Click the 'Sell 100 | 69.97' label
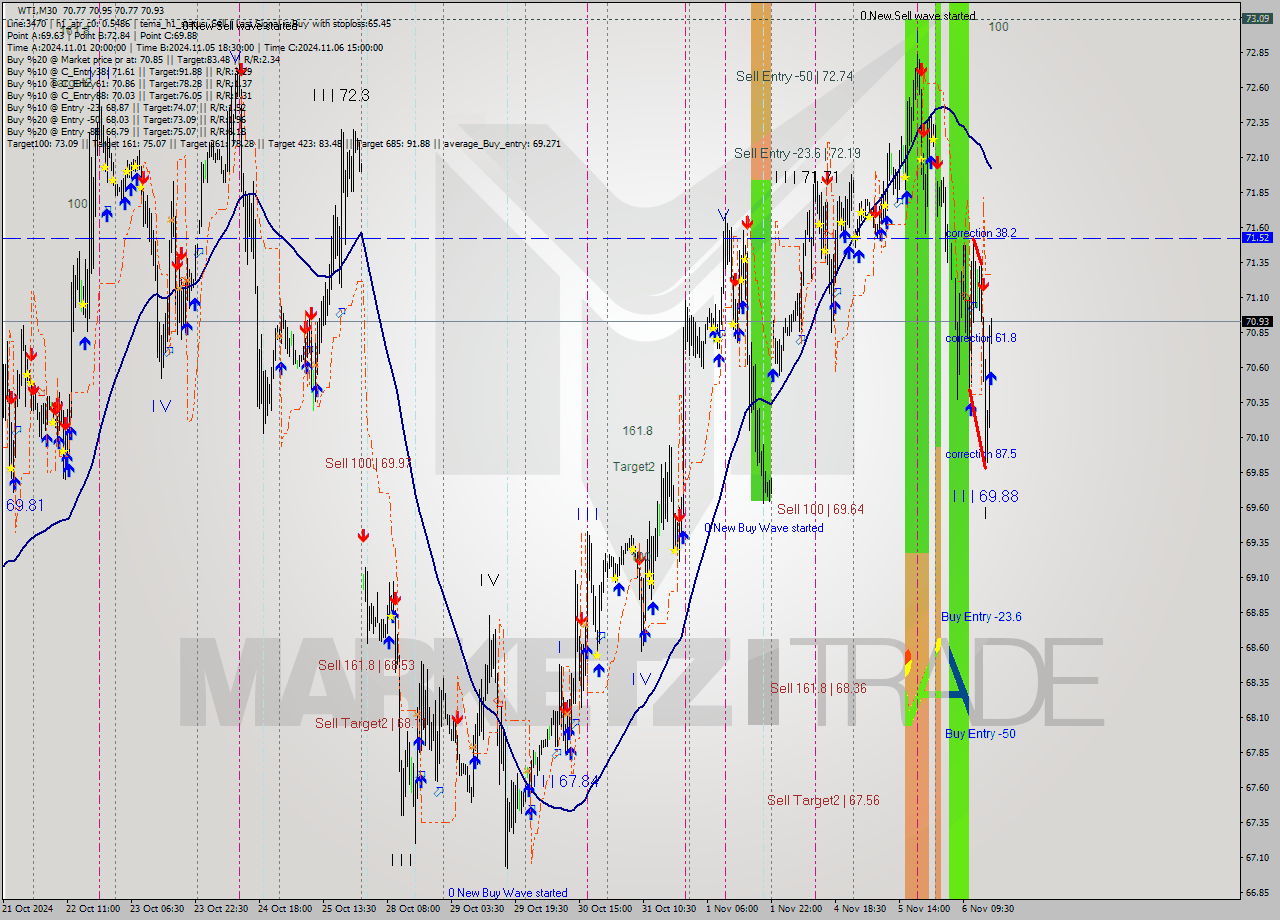Screen dimensions: 1280x920 pyautogui.click(x=368, y=464)
